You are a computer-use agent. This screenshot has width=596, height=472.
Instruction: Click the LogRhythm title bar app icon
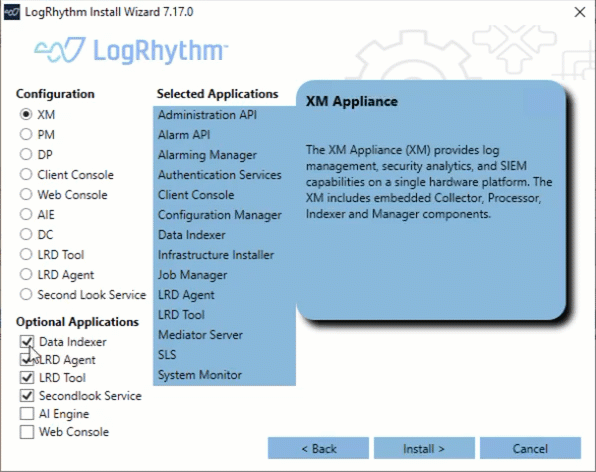12,12
